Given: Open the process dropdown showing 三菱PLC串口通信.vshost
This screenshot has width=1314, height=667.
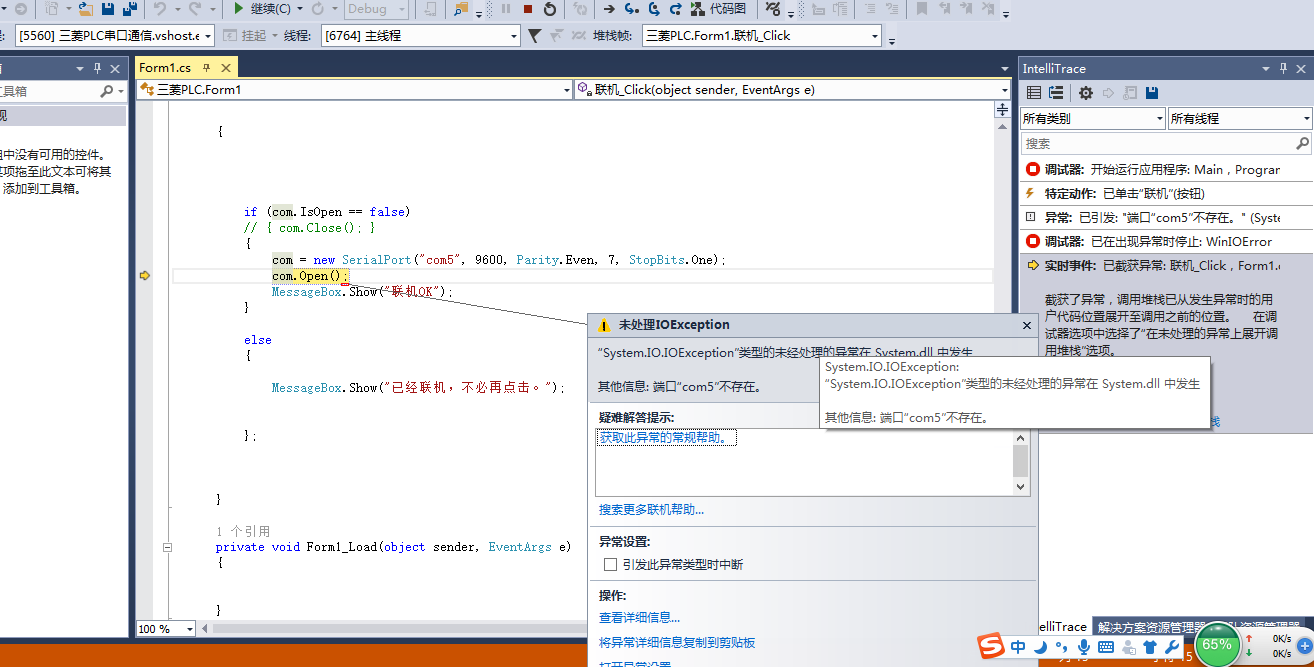Looking at the screenshot, I should [x=115, y=36].
